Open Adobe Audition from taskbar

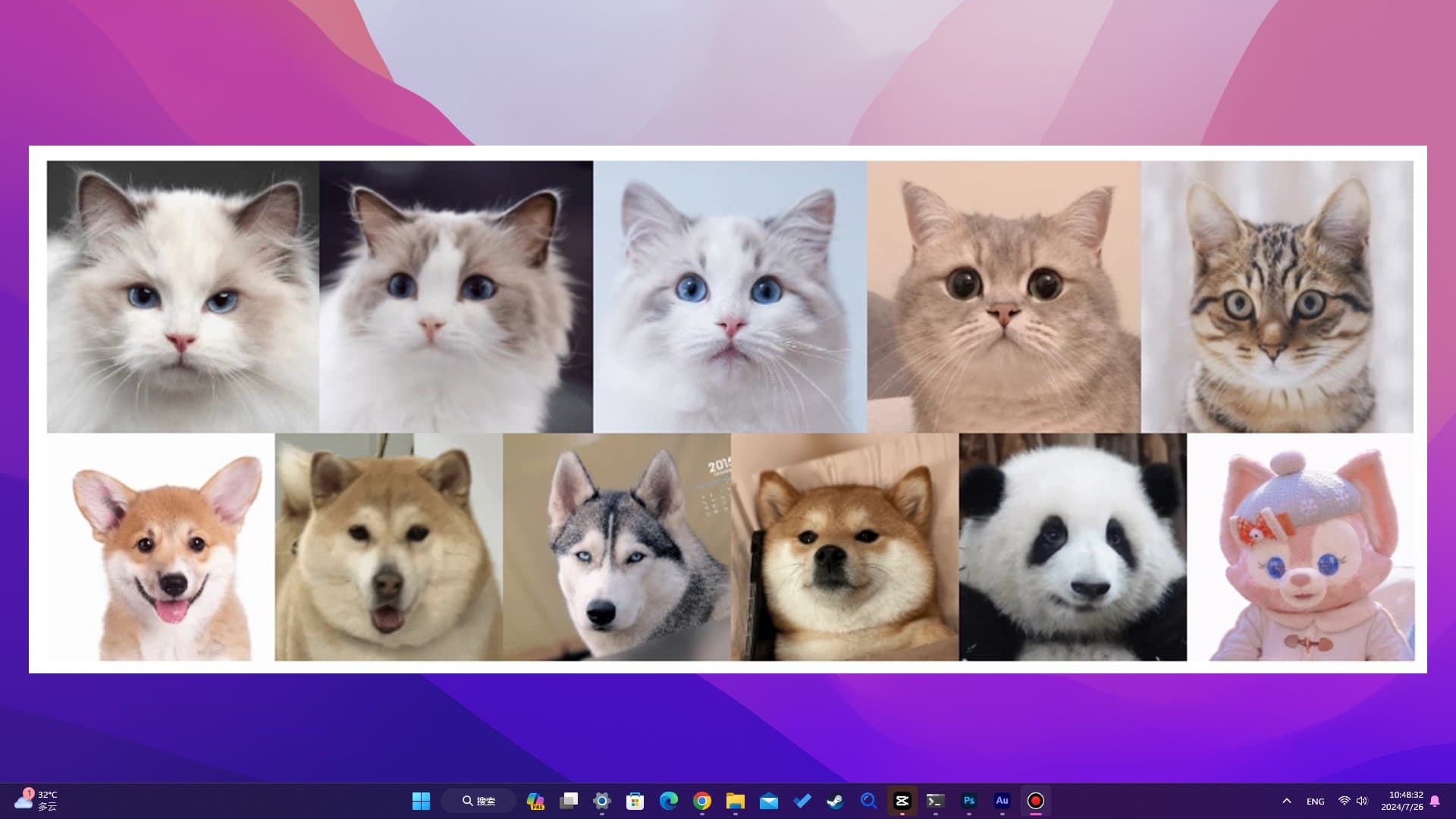1003,801
